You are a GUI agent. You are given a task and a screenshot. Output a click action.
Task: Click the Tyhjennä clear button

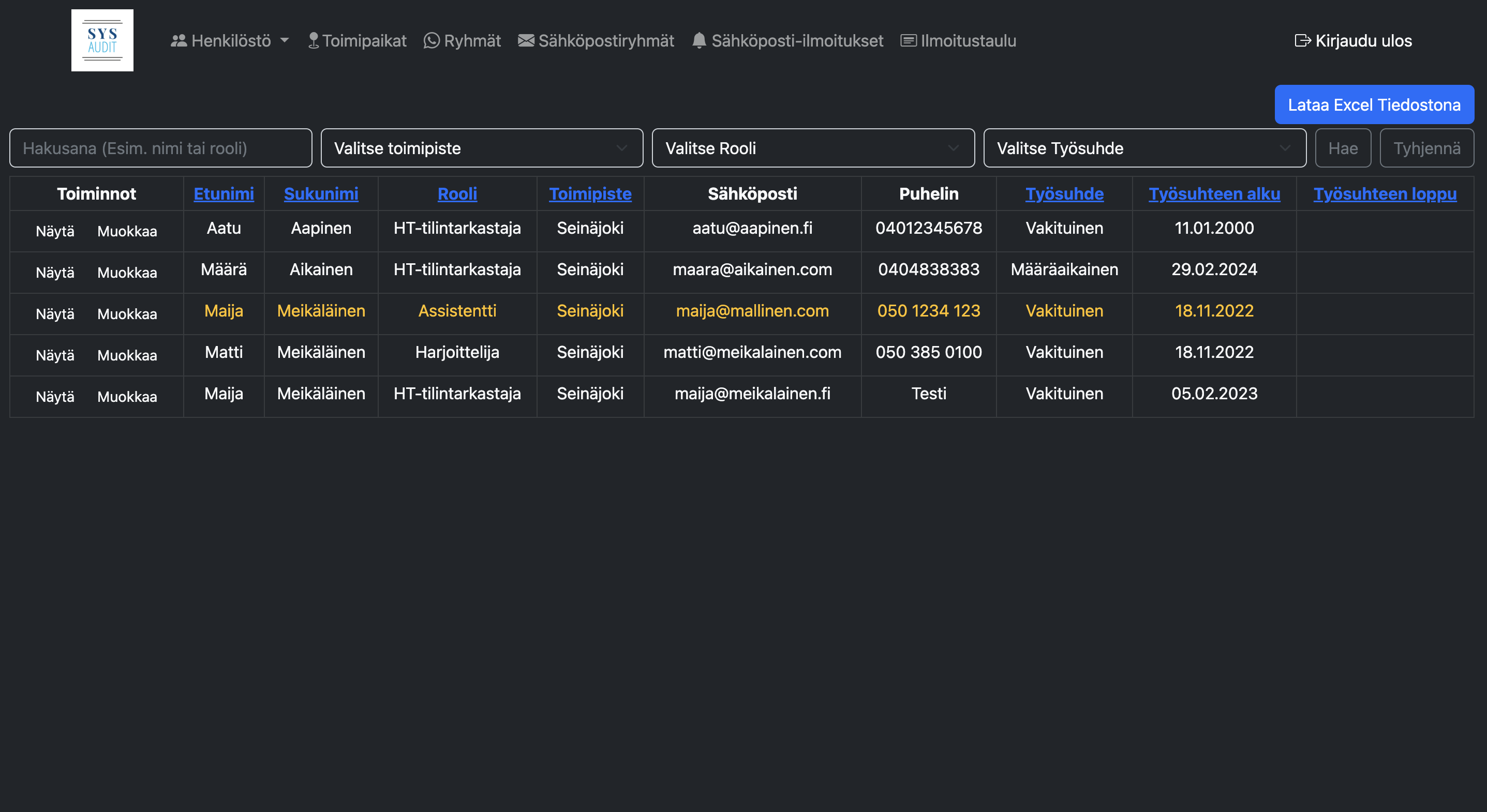(1426, 148)
